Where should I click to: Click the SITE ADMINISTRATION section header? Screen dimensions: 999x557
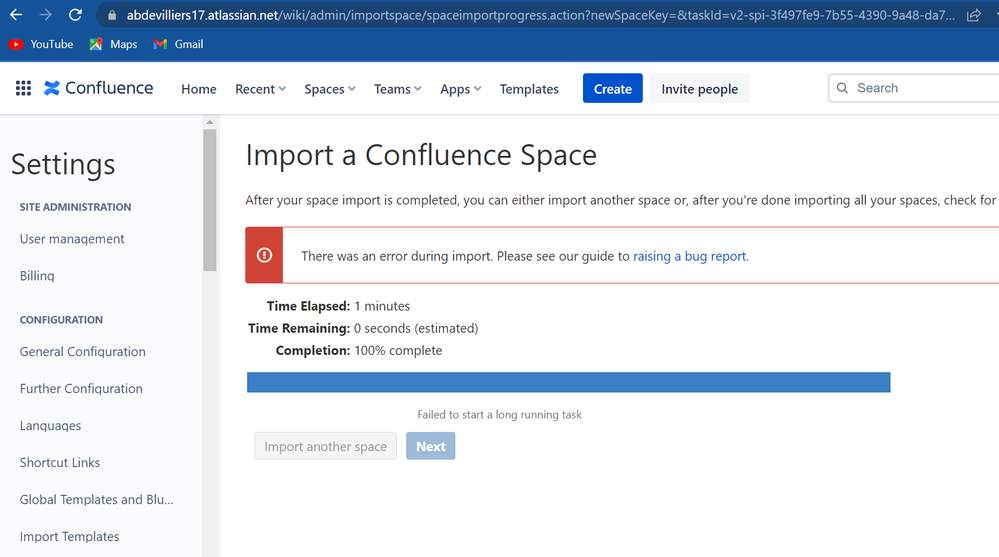point(75,207)
